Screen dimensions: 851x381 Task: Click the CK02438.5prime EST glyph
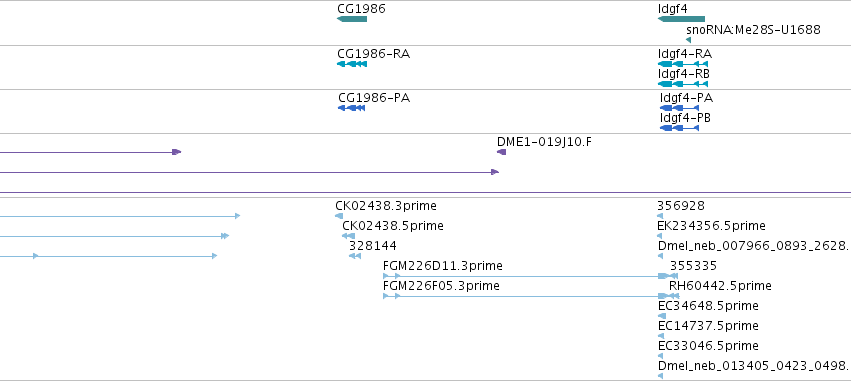tap(348, 236)
